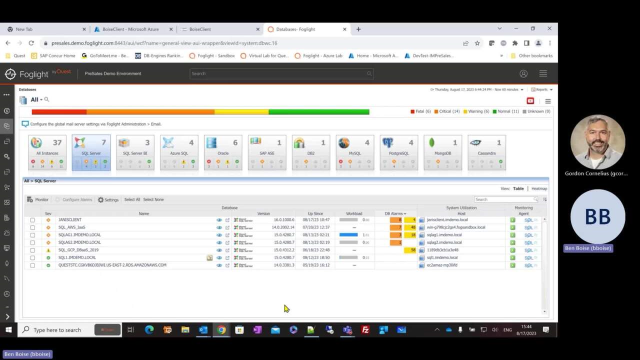Check the SQL_AWS_IaaS row checkbox
This screenshot has width=640, height=360.
[33, 227]
